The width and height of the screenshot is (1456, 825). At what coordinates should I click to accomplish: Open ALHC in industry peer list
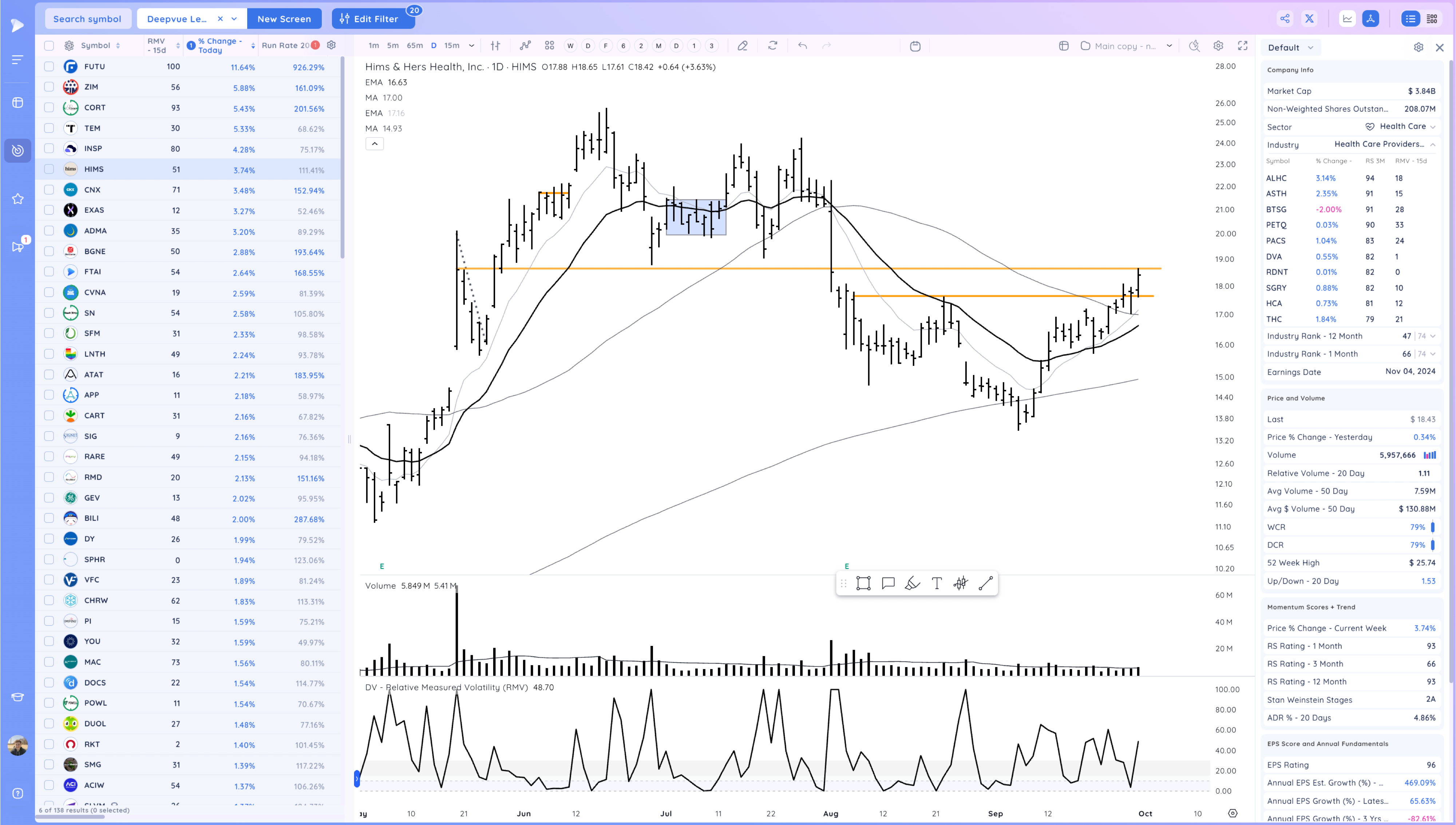point(1277,178)
